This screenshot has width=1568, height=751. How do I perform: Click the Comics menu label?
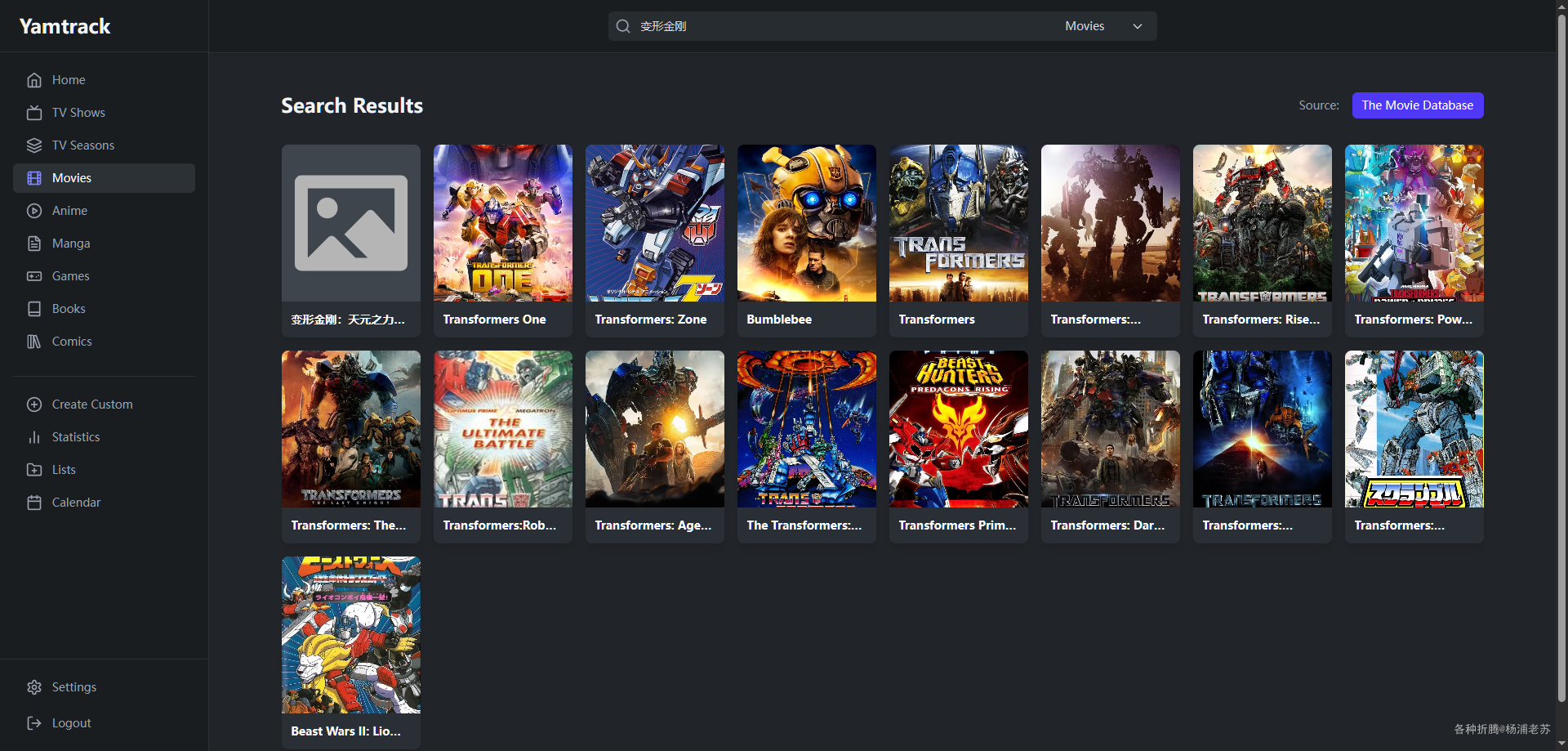tap(72, 342)
